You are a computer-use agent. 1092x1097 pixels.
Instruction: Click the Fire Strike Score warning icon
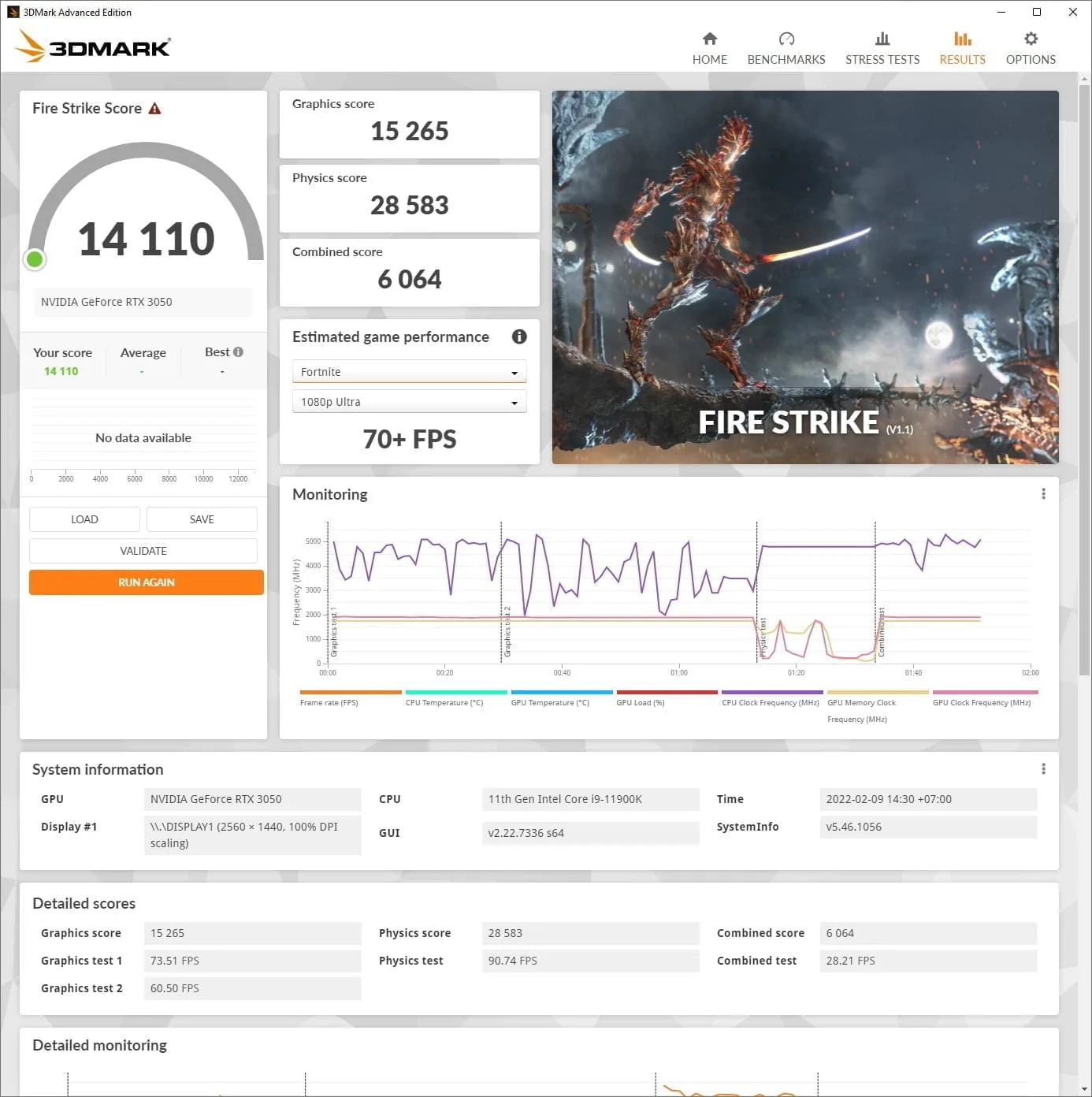click(154, 109)
